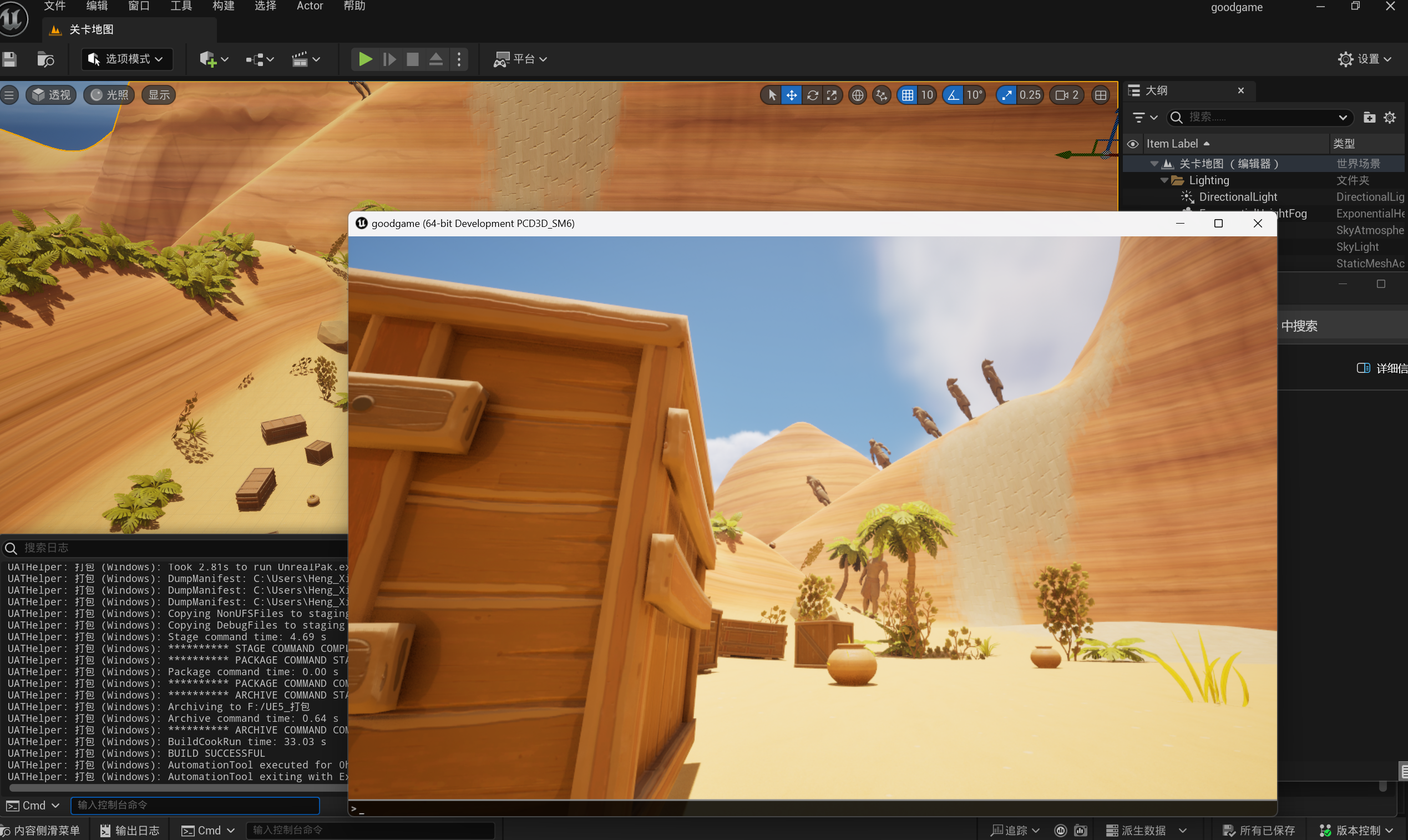Toggle scale snapping
The height and width of the screenshot is (840, 1408).
point(1007,95)
